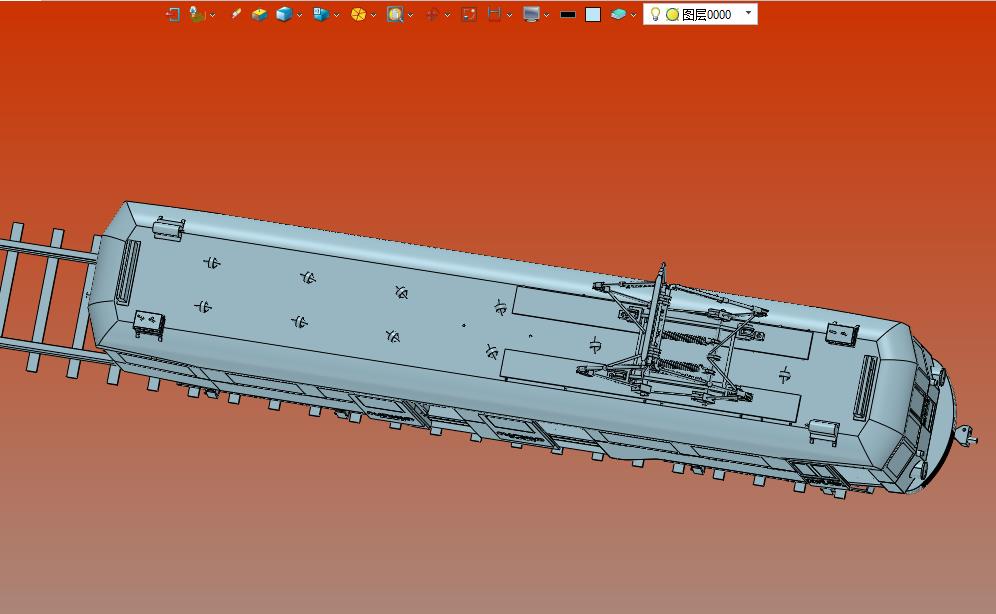Viewport: 996px width, 614px height.
Task: Click the magnifier zoom icon
Action: coord(395,15)
